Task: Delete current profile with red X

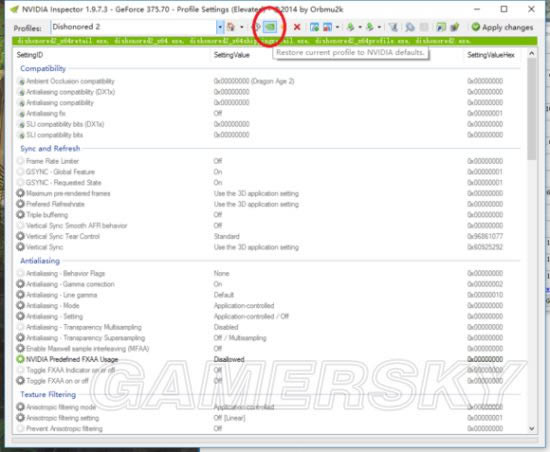Action: [297, 27]
